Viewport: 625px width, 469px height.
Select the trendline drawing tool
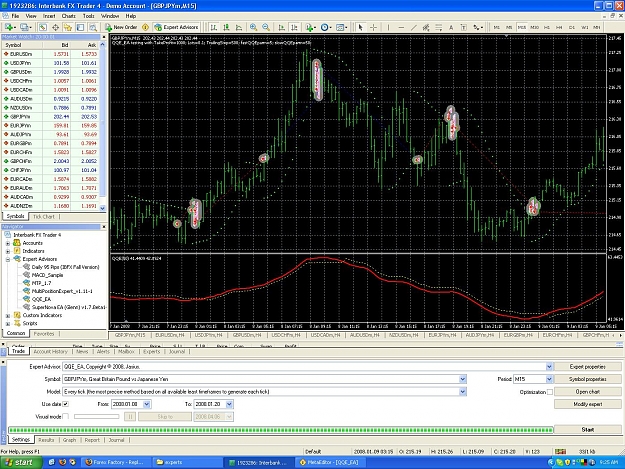click(x=414, y=27)
